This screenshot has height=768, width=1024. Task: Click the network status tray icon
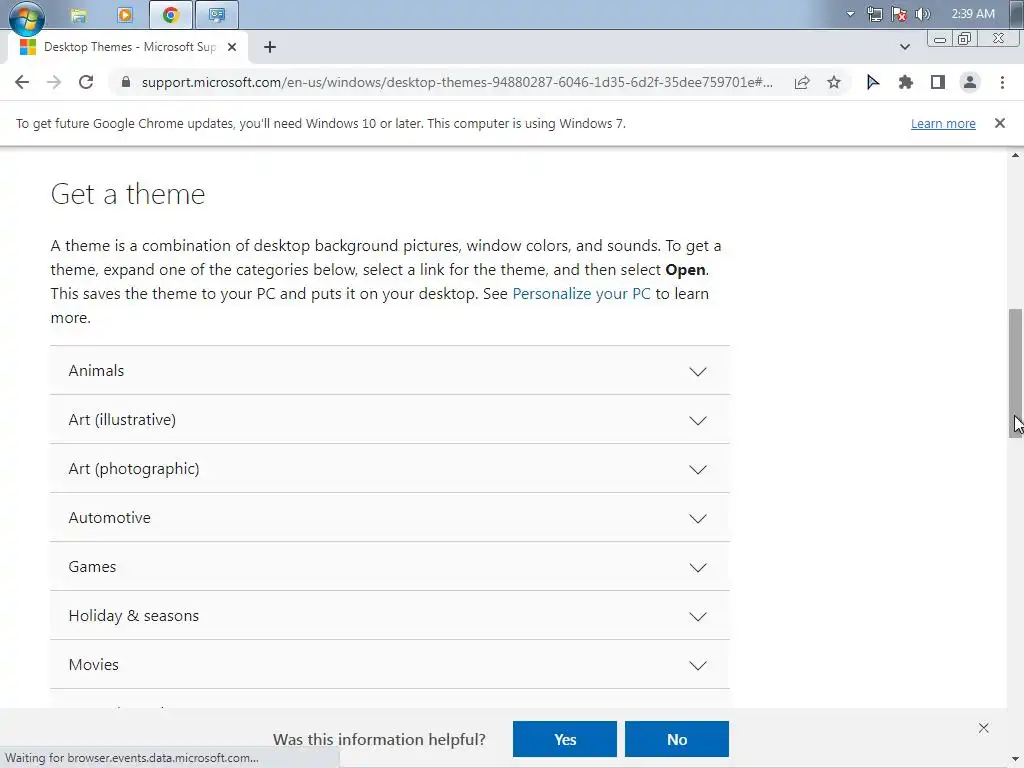point(874,14)
